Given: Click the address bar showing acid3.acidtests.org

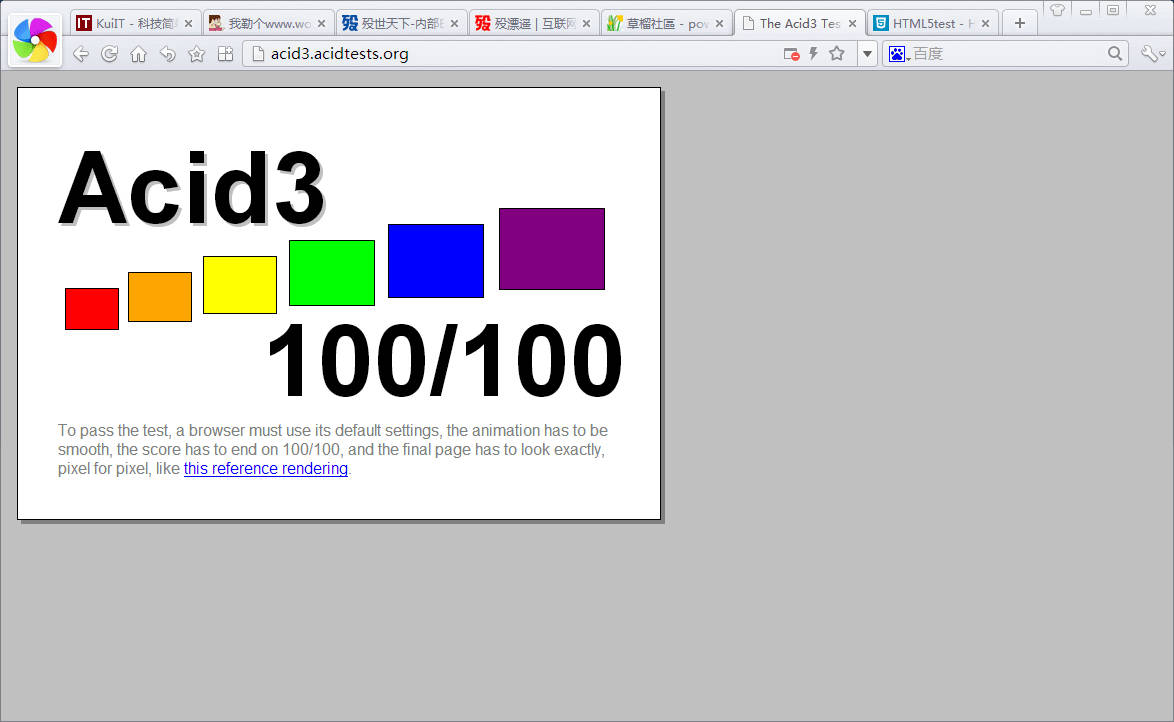Looking at the screenshot, I should tap(550, 54).
